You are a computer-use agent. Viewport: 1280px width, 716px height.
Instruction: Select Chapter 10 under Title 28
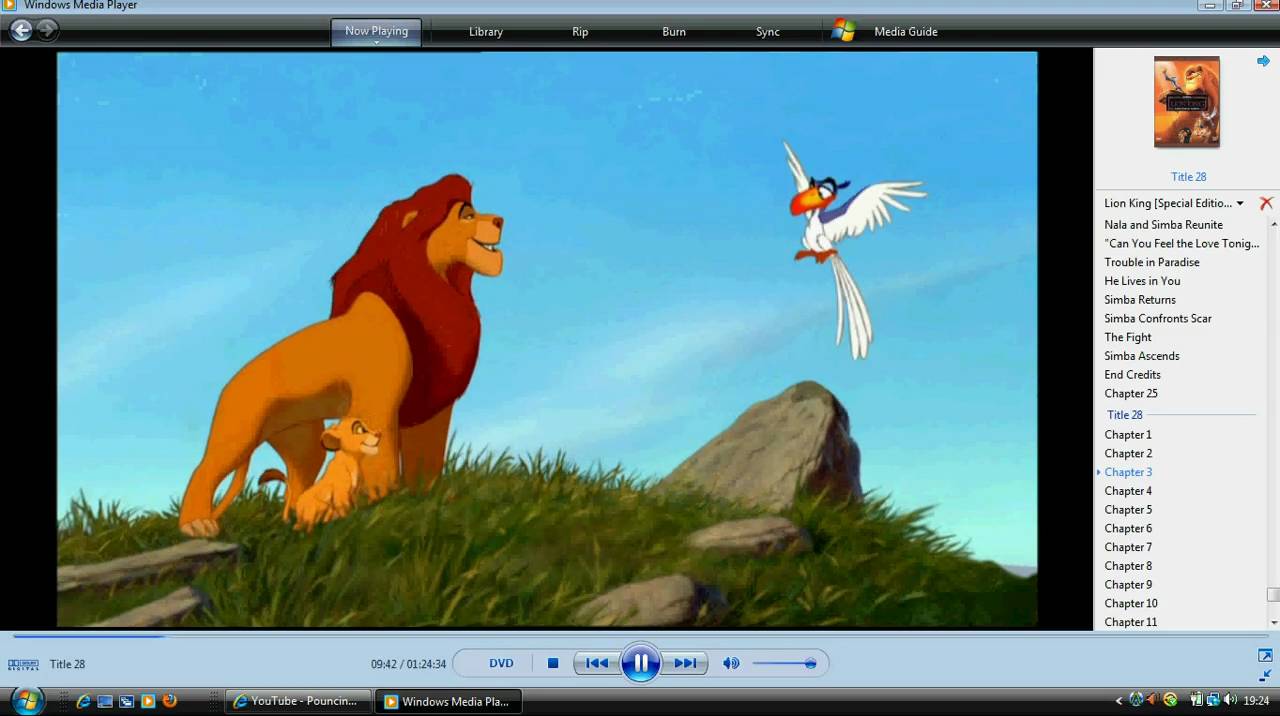(1131, 604)
